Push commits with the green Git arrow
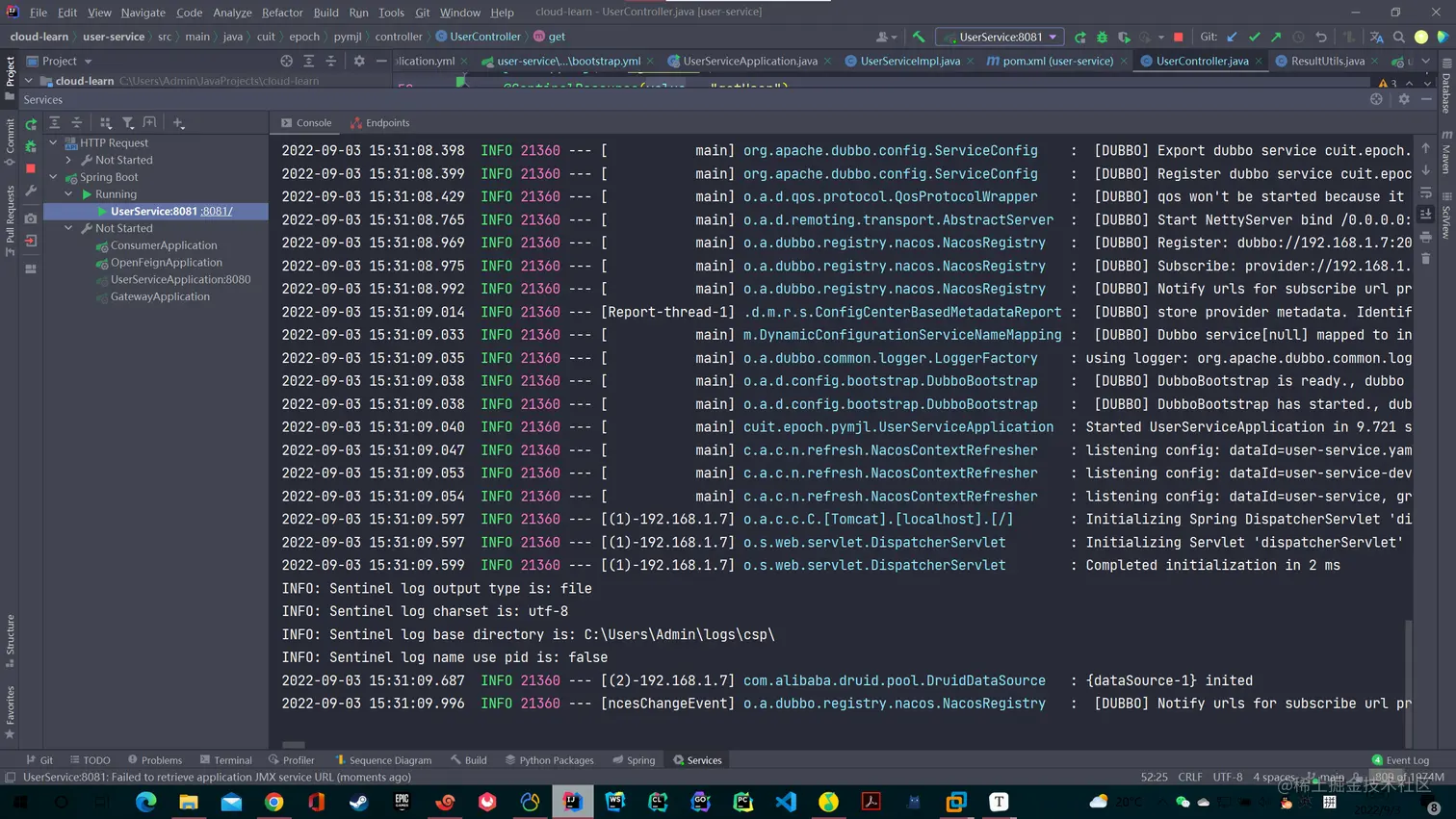Image resolution: width=1456 pixels, height=819 pixels. (1277, 37)
